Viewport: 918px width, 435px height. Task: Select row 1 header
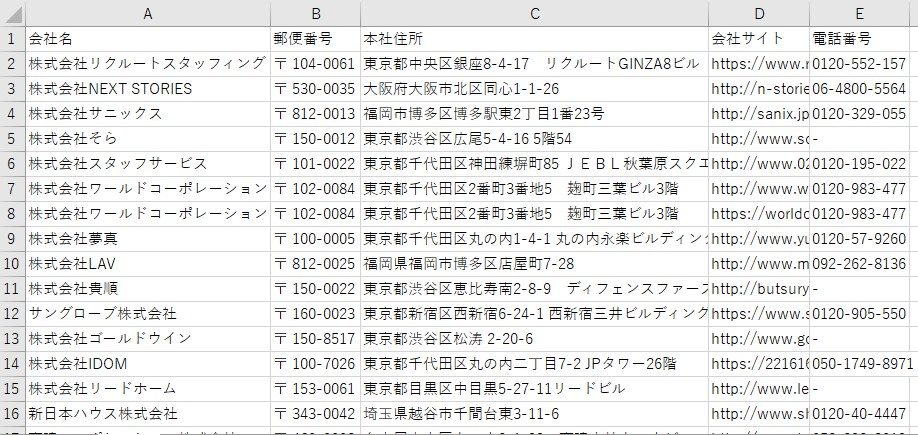click(x=13, y=39)
